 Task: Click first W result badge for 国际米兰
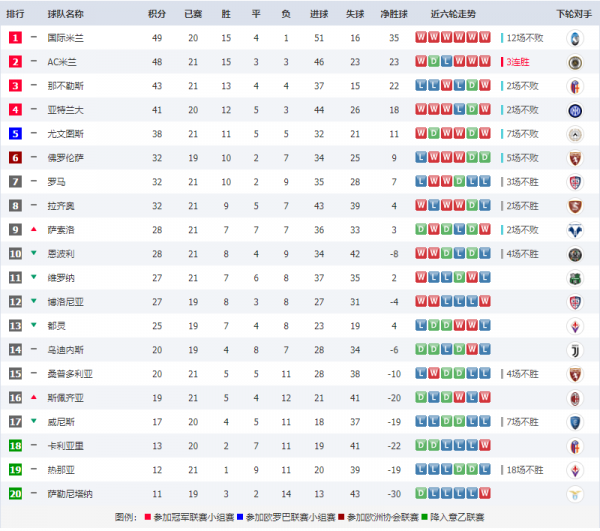tap(421, 37)
